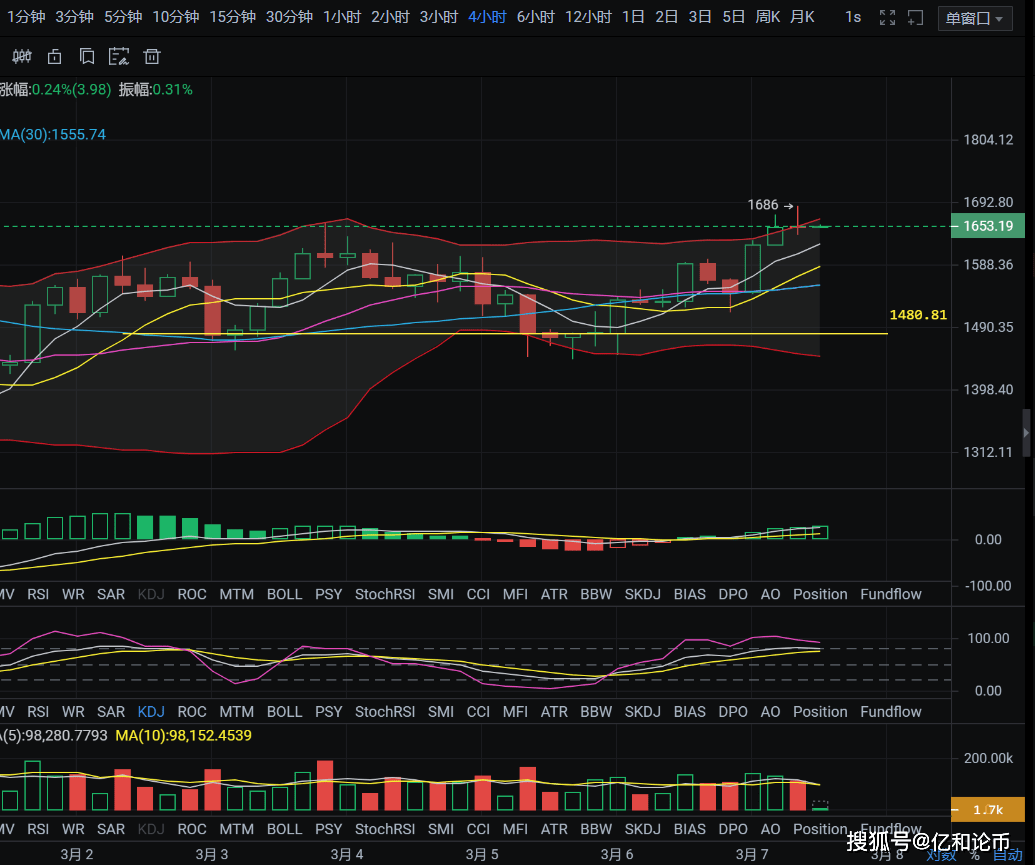1035x865 pixels.
Task: Select the highlighted 4小时 timeframe
Action: pyautogui.click(x=487, y=17)
